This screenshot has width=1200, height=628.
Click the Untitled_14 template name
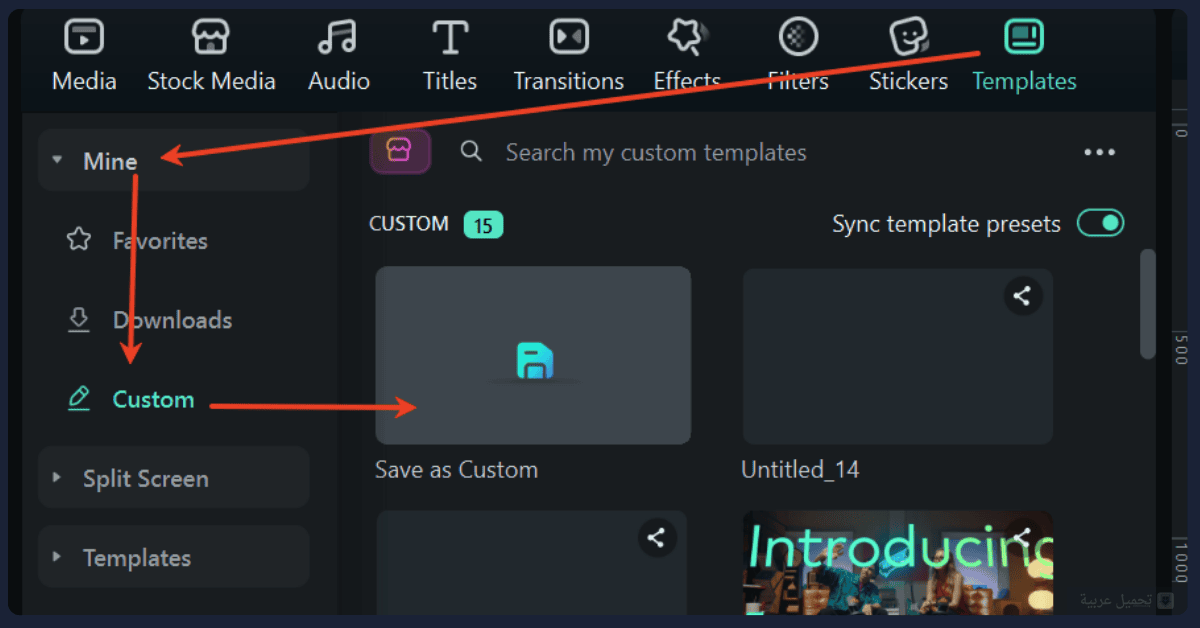point(800,470)
